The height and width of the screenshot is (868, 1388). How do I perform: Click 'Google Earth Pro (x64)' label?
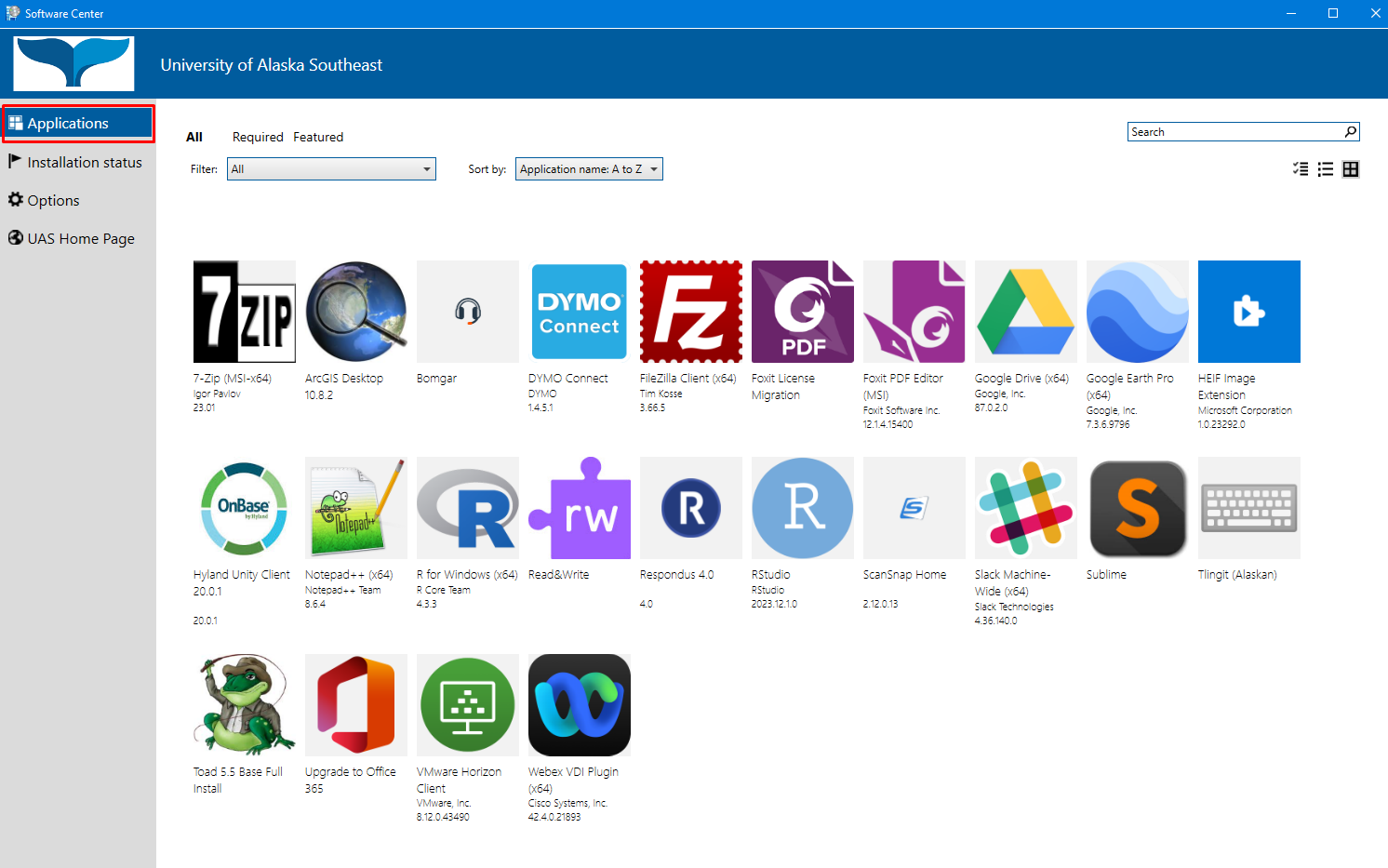coord(1129,386)
